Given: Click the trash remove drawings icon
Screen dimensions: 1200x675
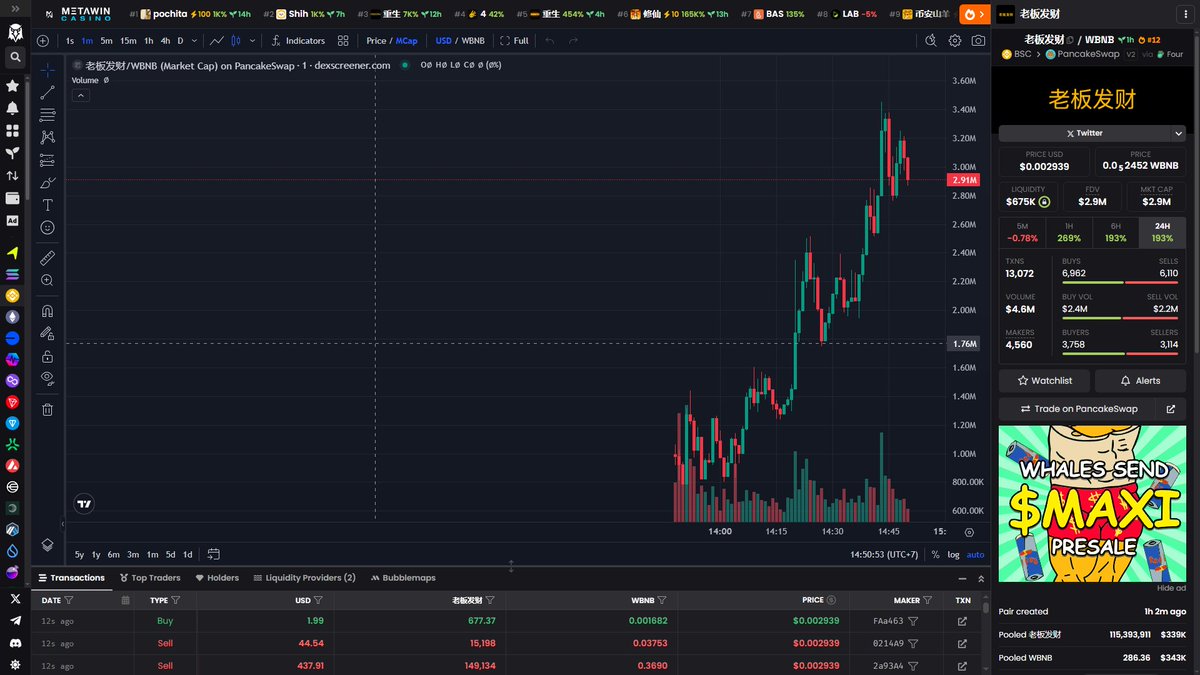Looking at the screenshot, I should click(x=47, y=409).
